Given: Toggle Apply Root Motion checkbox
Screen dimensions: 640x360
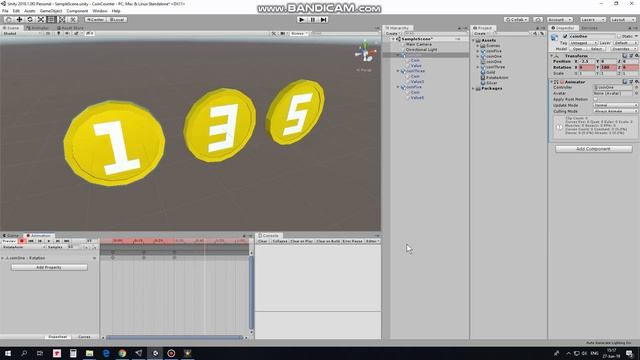Looking at the screenshot, I should click(x=595, y=99).
